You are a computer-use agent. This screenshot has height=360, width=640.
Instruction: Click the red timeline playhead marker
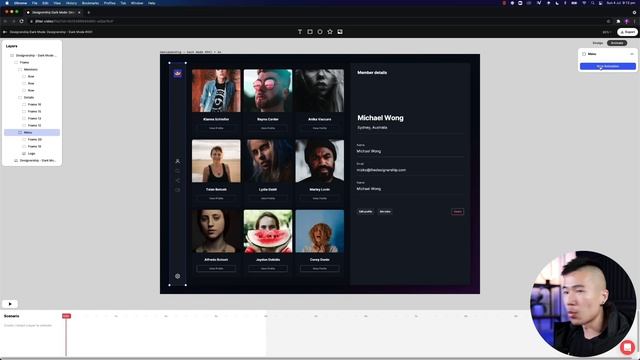[x=66, y=316]
